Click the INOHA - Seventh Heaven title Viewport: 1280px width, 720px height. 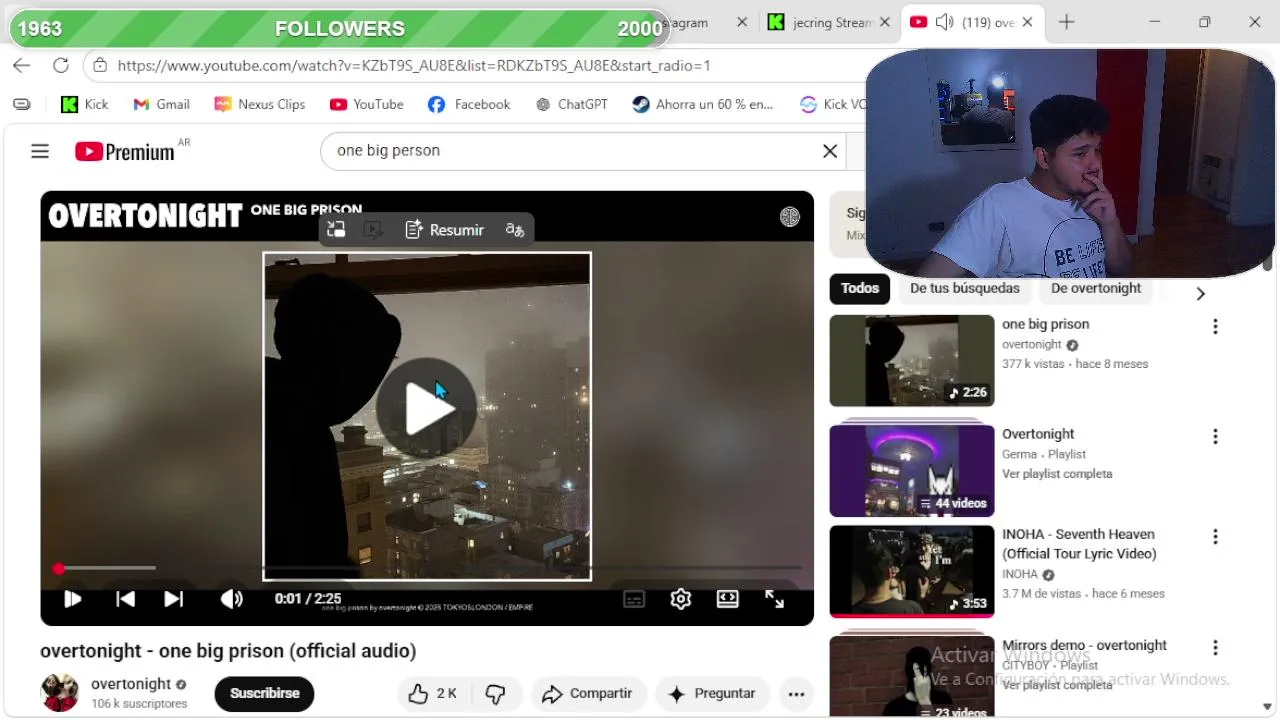point(1079,544)
